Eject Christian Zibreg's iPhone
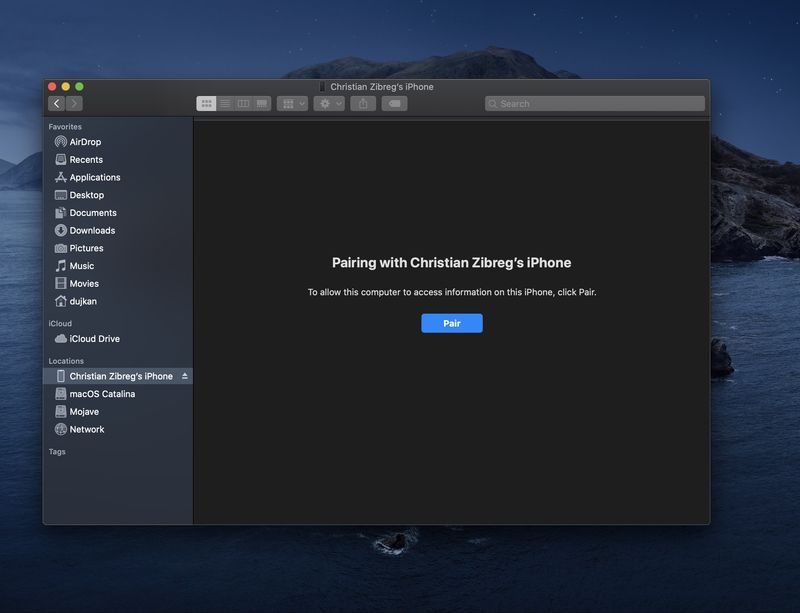The width and height of the screenshot is (800, 613). tap(185, 376)
